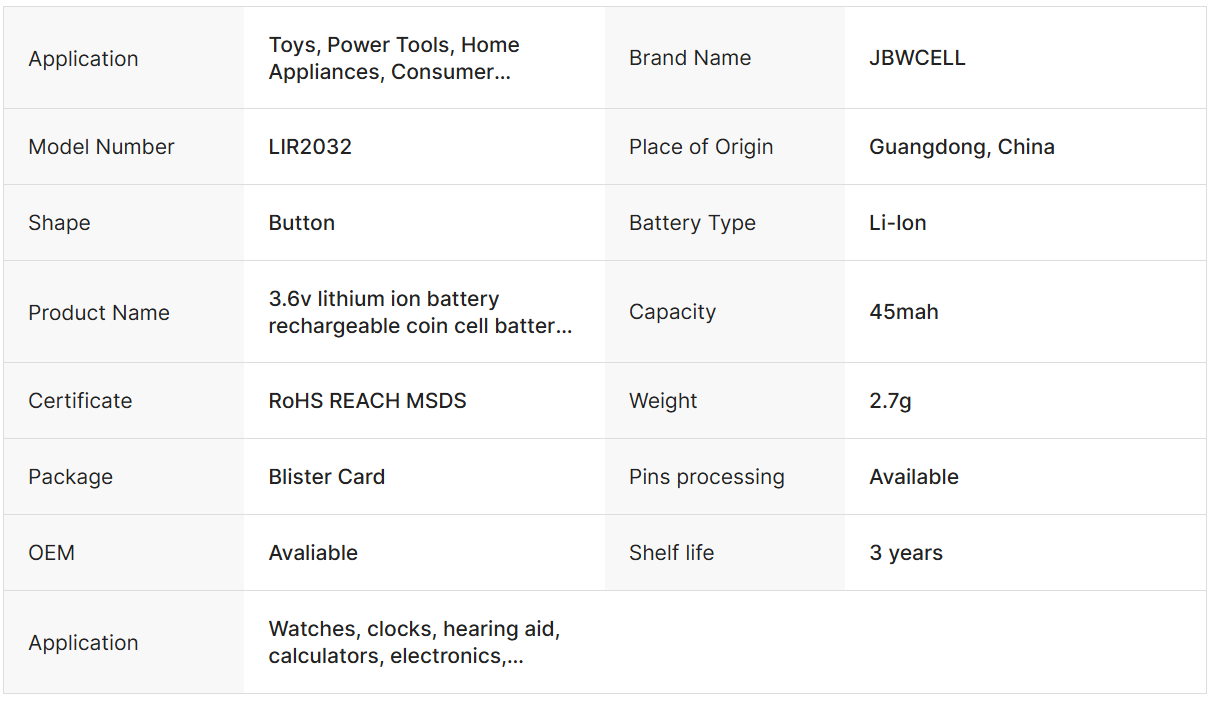Click the "Certificate" label cell
Viewport: 1215px width, 702px height.
80,401
